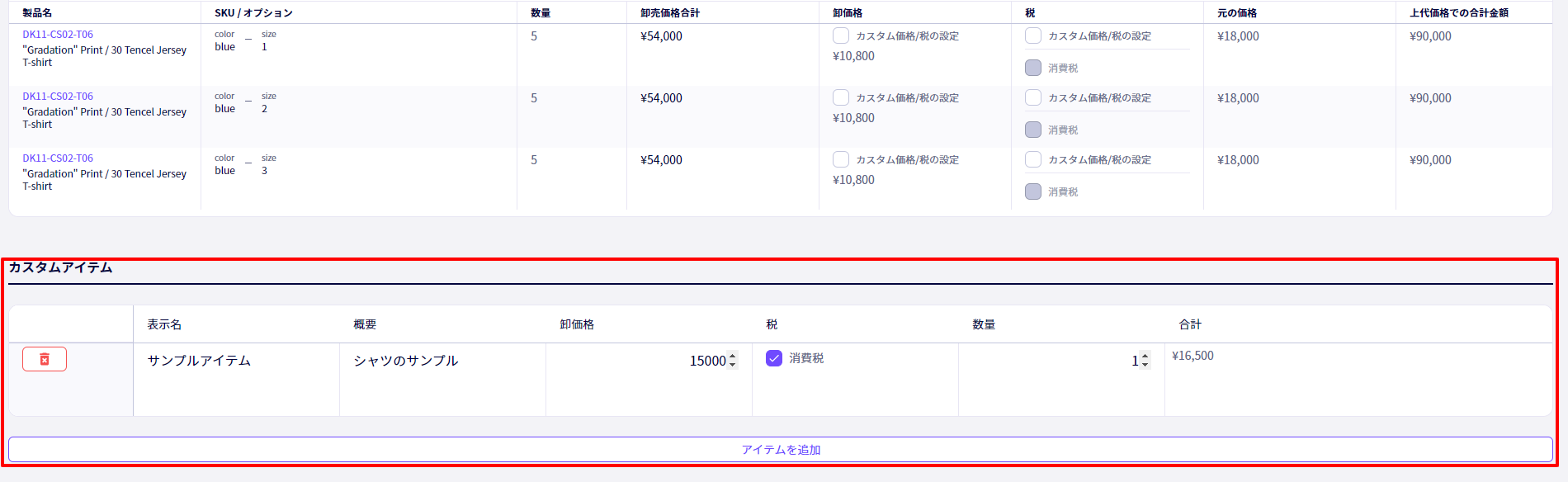Click the アイテムを追加 button
The height and width of the screenshot is (482, 1568).
pyautogui.click(x=781, y=450)
